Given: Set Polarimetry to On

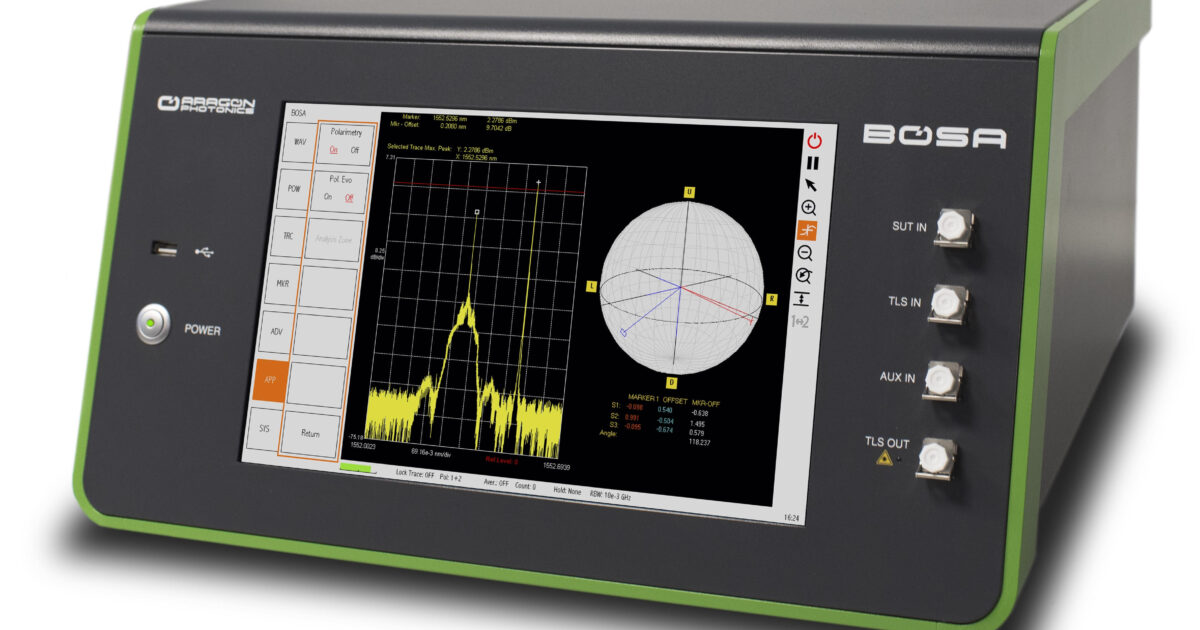Looking at the screenshot, I should click(333, 150).
